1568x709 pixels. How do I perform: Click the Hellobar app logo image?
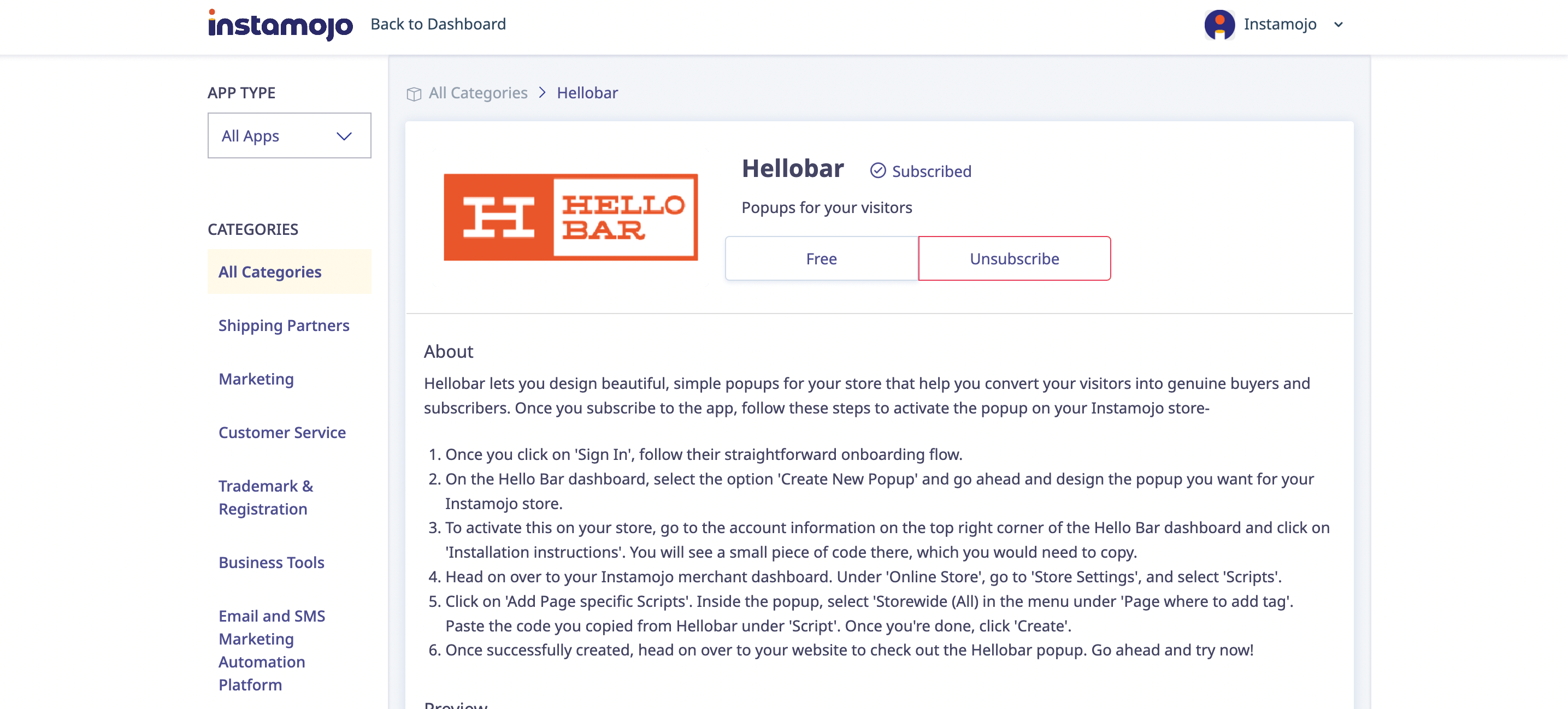[570, 217]
